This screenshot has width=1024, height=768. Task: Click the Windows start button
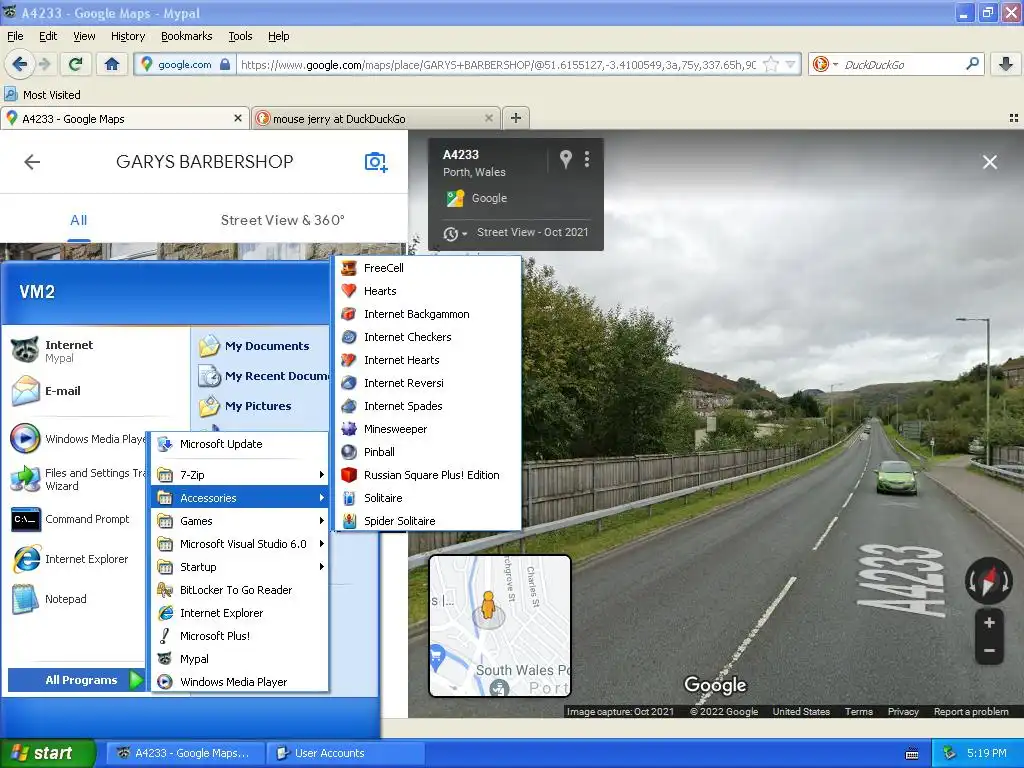pyautogui.click(x=48, y=753)
